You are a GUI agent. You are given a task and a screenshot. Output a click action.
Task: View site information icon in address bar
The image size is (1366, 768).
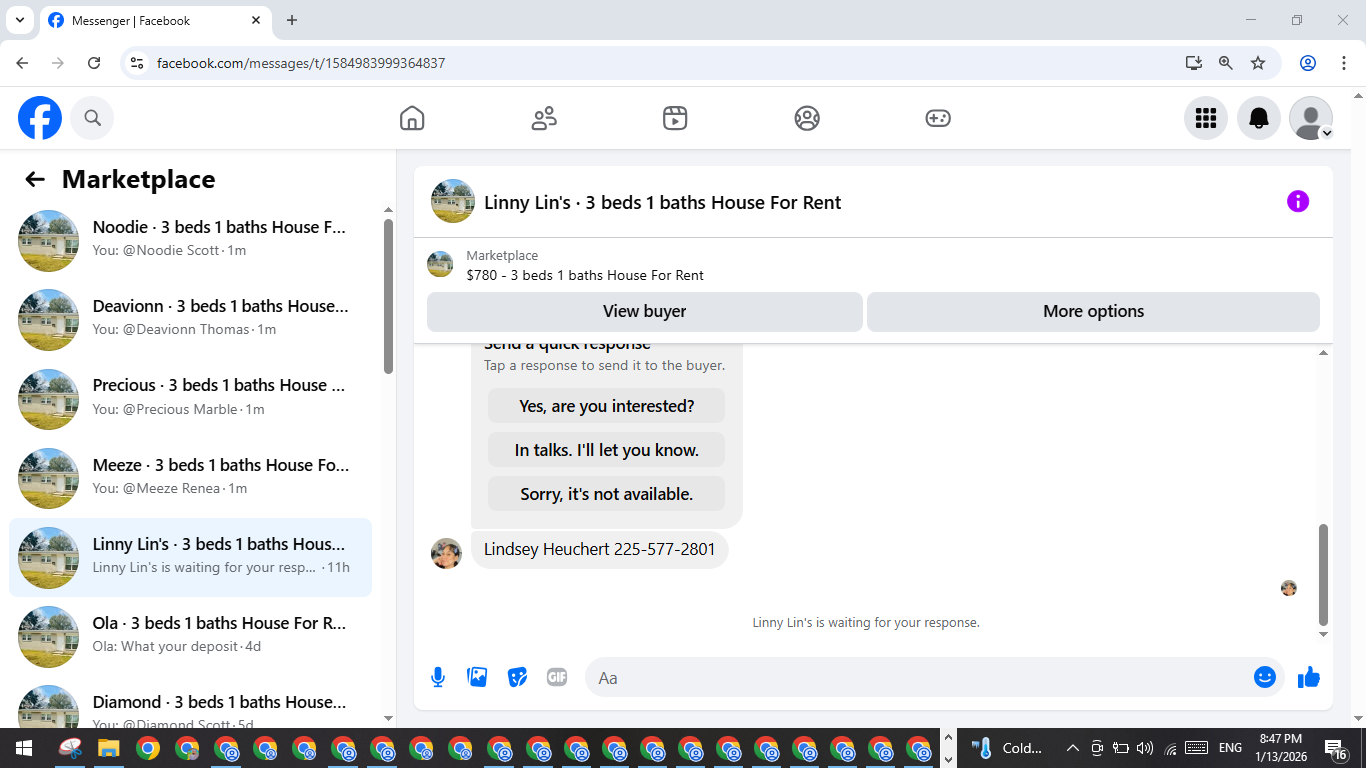coord(138,63)
